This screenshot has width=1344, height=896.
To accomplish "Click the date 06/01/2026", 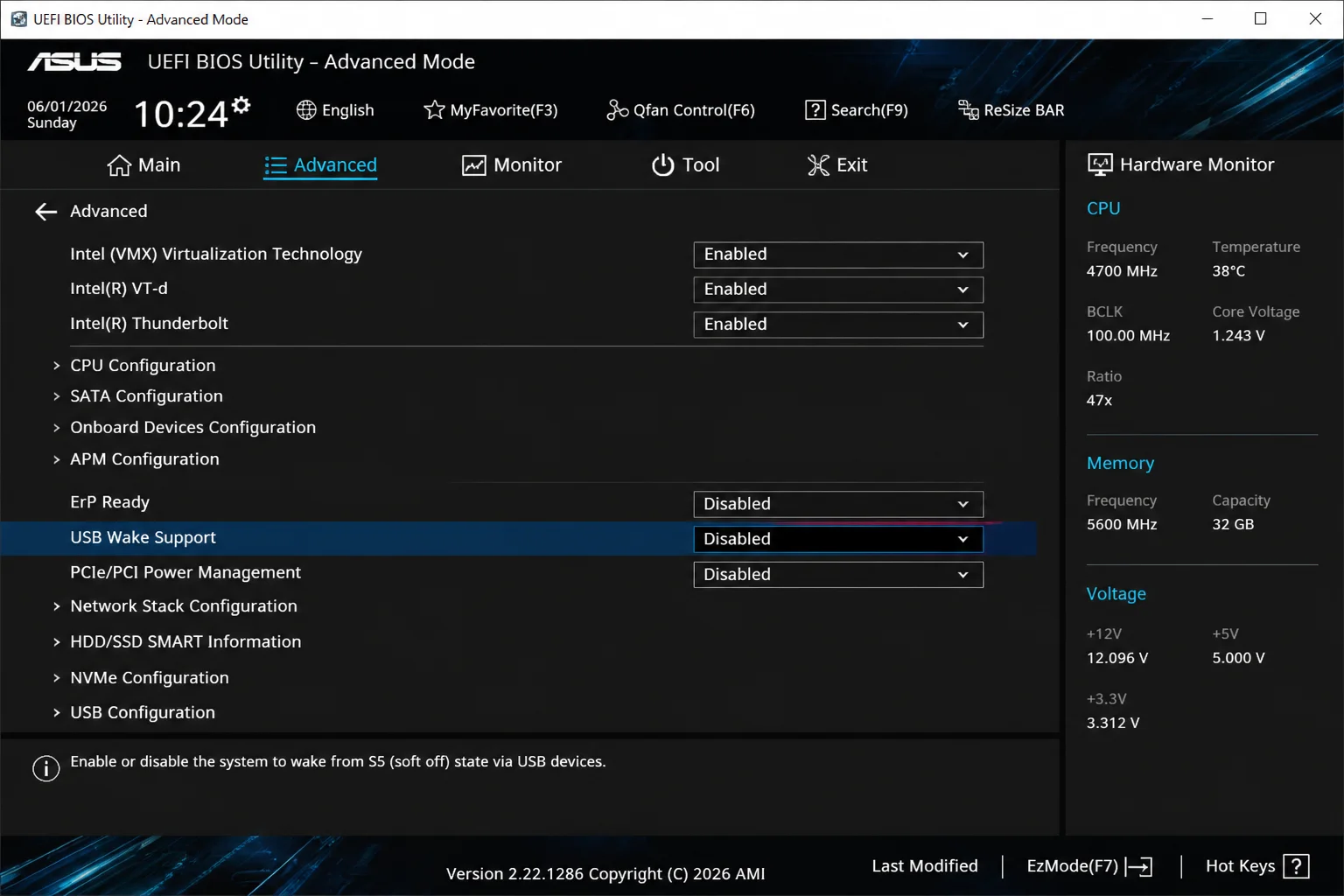I will click(66, 106).
